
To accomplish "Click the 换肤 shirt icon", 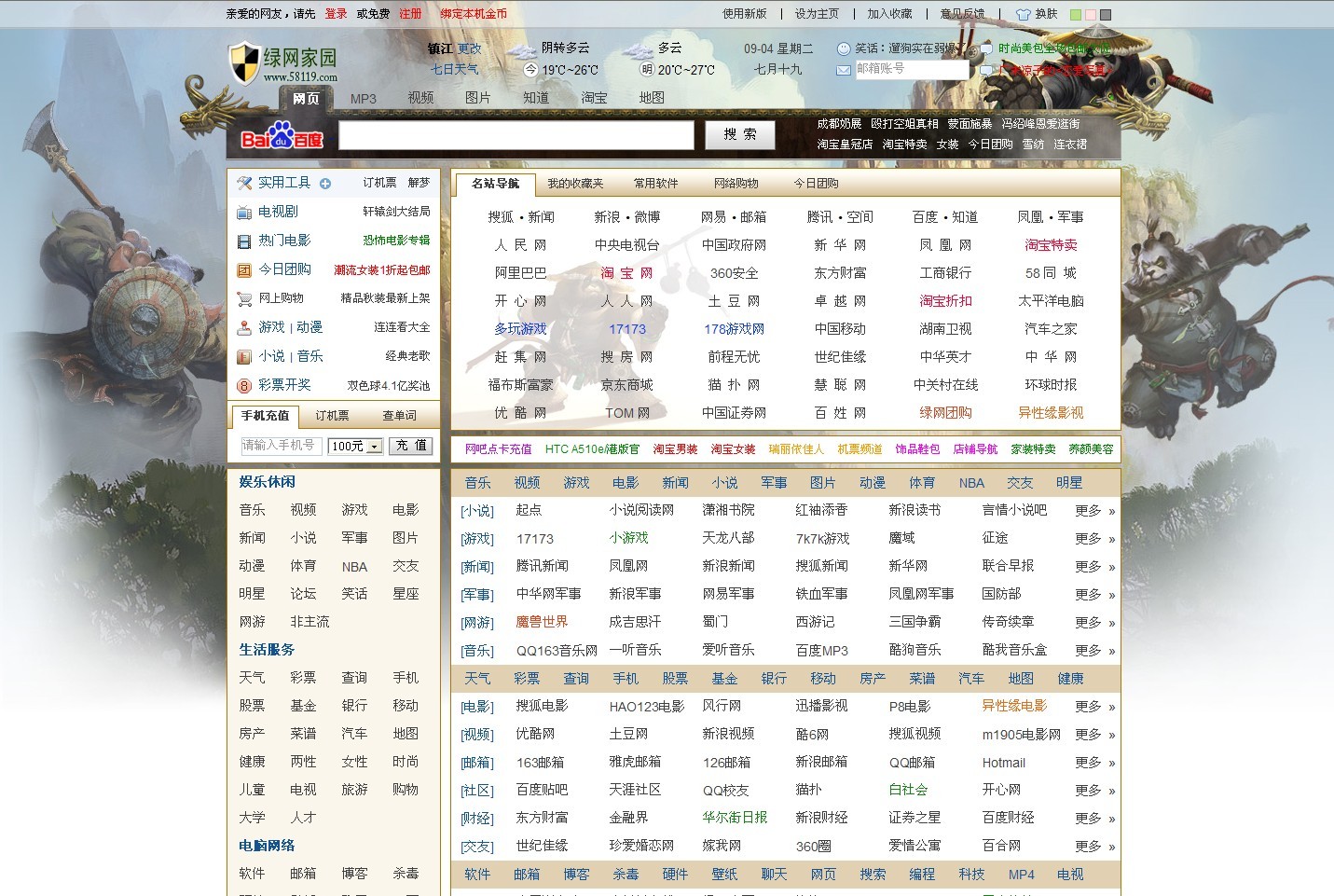I will click(x=1023, y=15).
